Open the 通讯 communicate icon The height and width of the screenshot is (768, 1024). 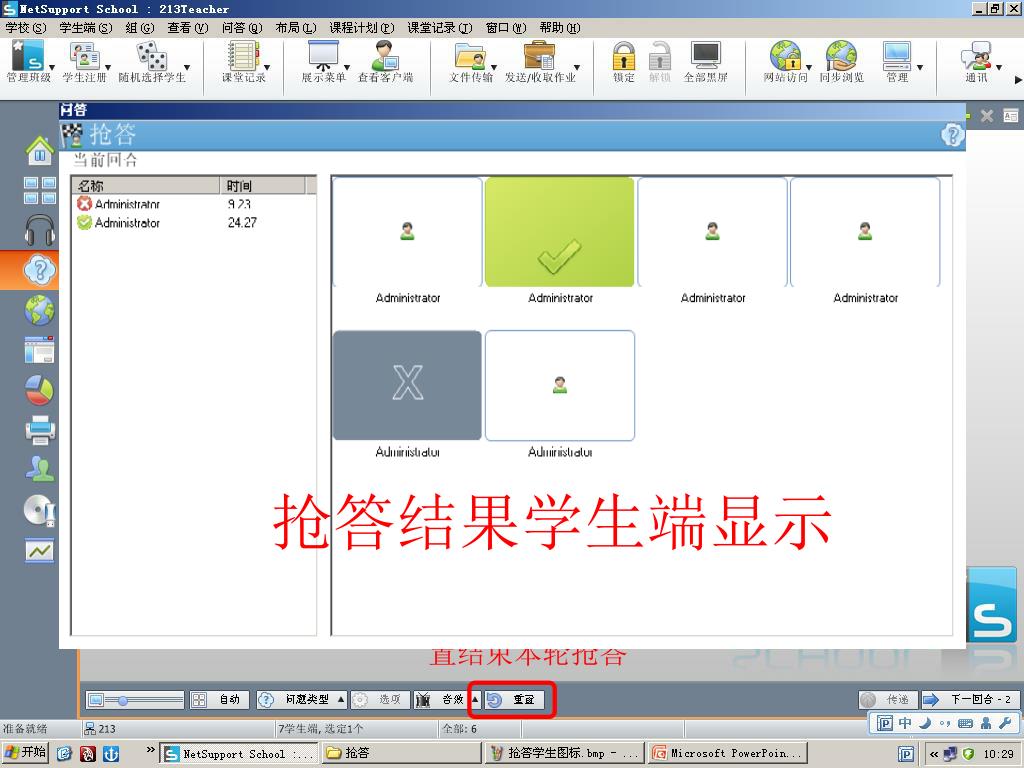point(976,61)
